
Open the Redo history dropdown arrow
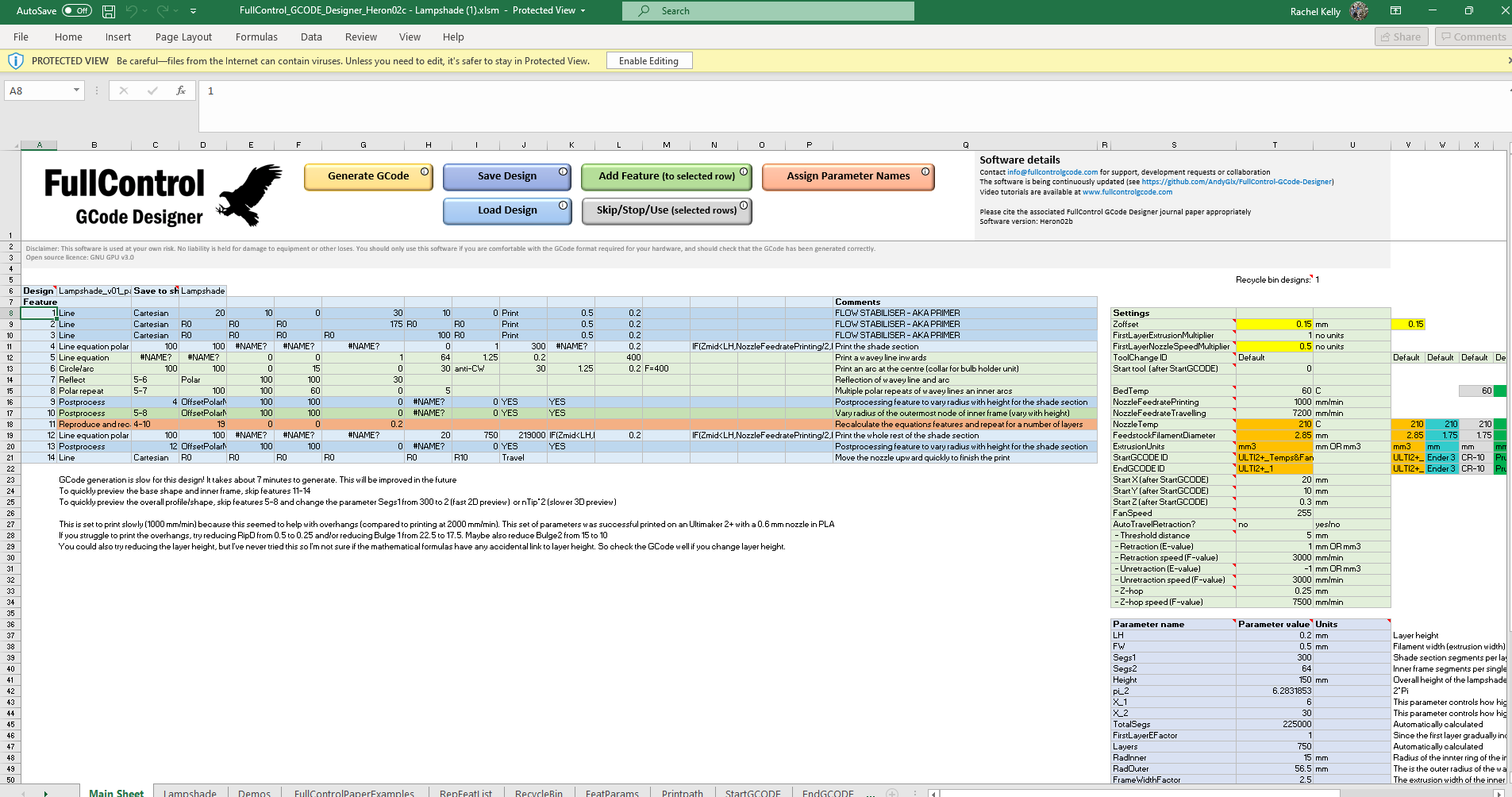point(175,11)
